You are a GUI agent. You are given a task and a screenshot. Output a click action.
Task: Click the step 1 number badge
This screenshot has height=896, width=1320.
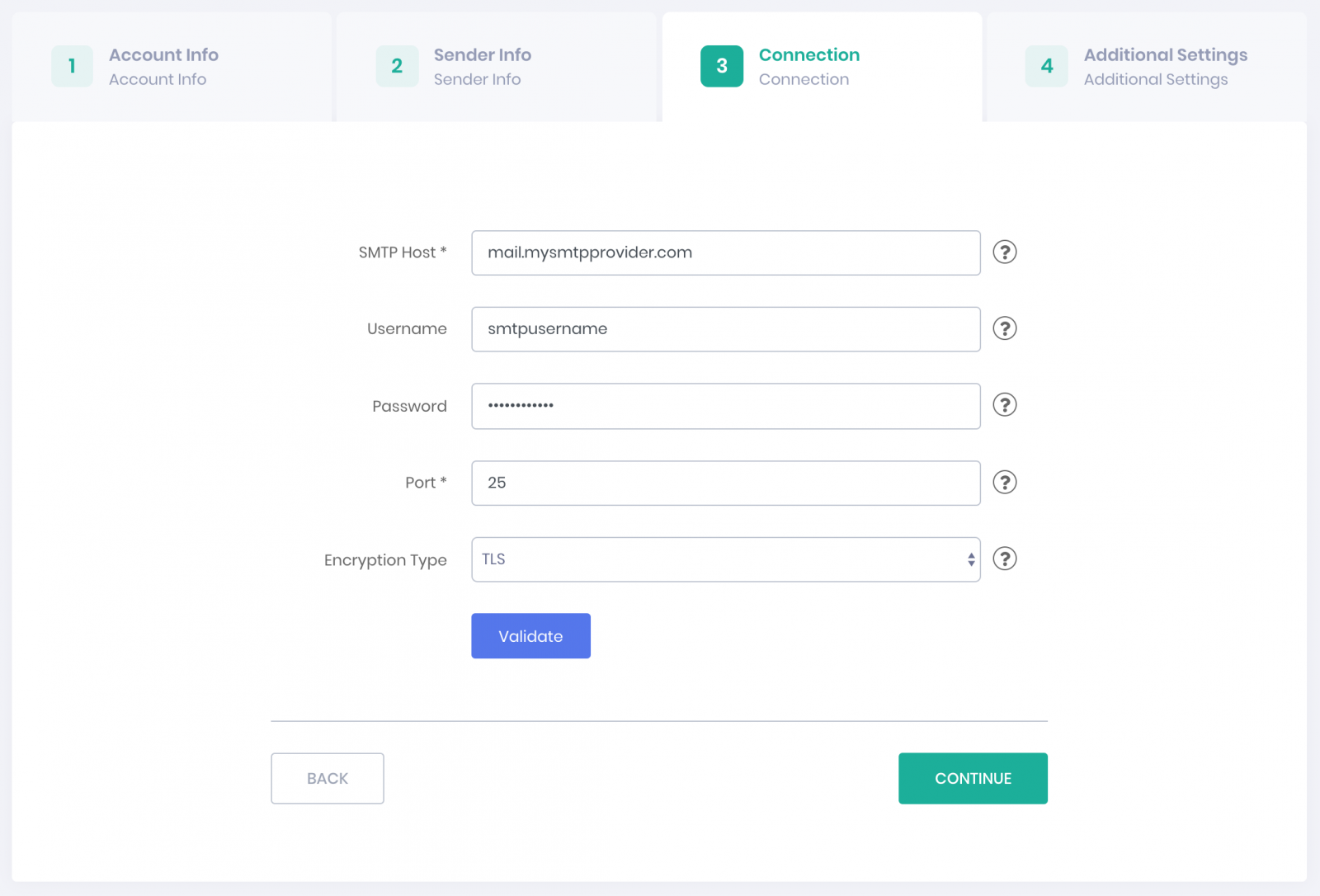[73, 66]
